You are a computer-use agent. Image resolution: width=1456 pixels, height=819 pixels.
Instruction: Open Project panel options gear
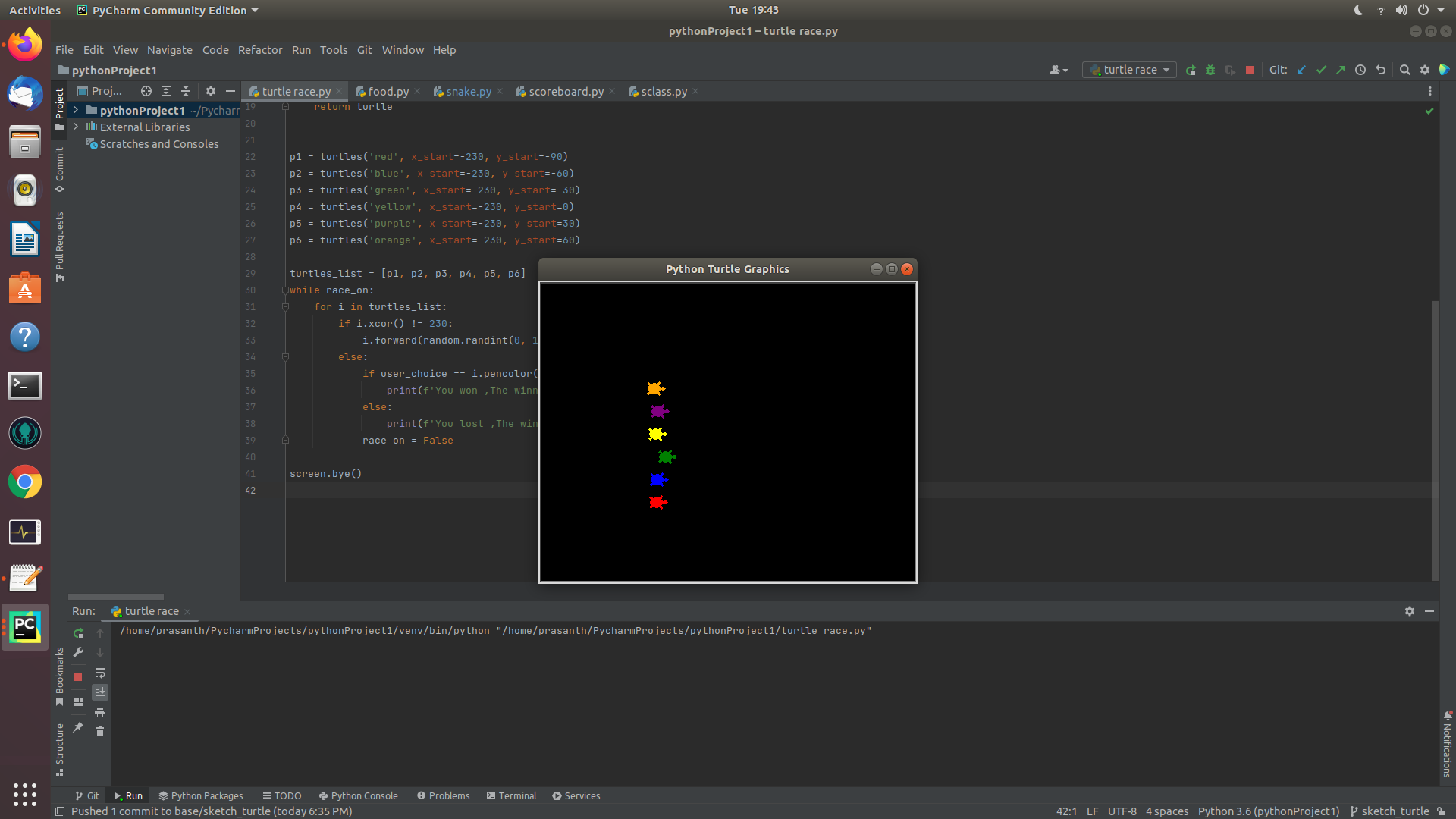pos(211,91)
